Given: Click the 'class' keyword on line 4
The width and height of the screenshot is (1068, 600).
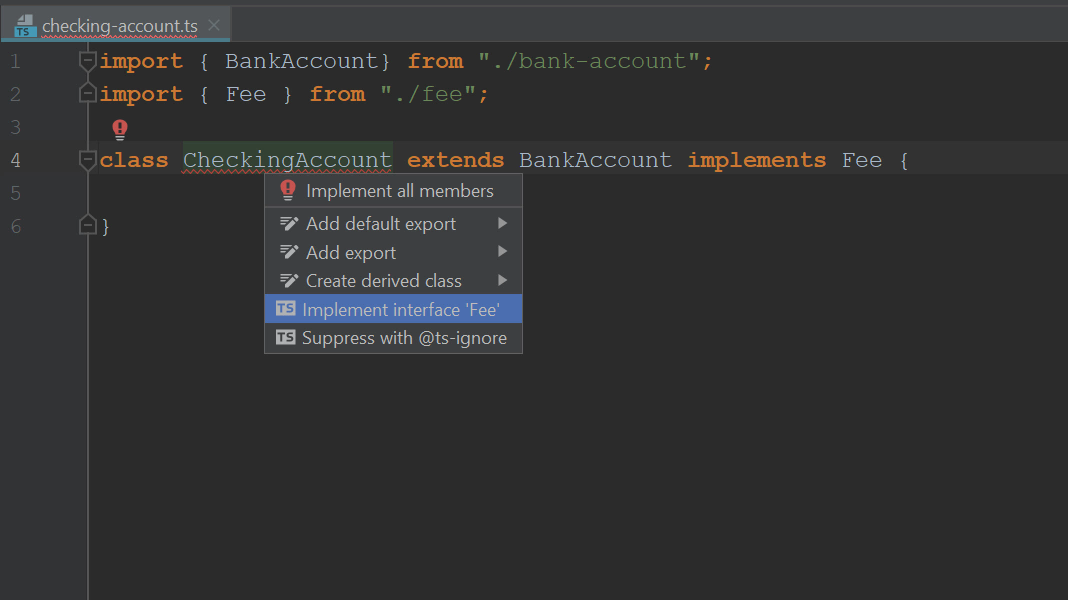Looking at the screenshot, I should [x=134, y=160].
